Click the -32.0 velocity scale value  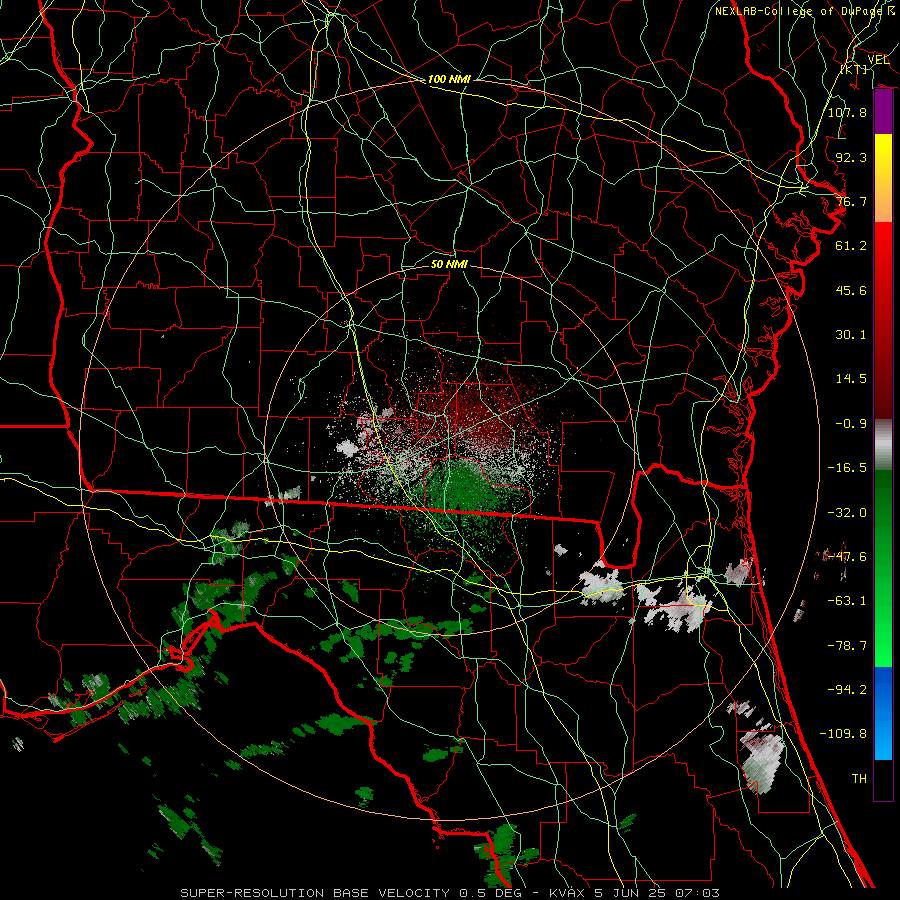point(847,513)
